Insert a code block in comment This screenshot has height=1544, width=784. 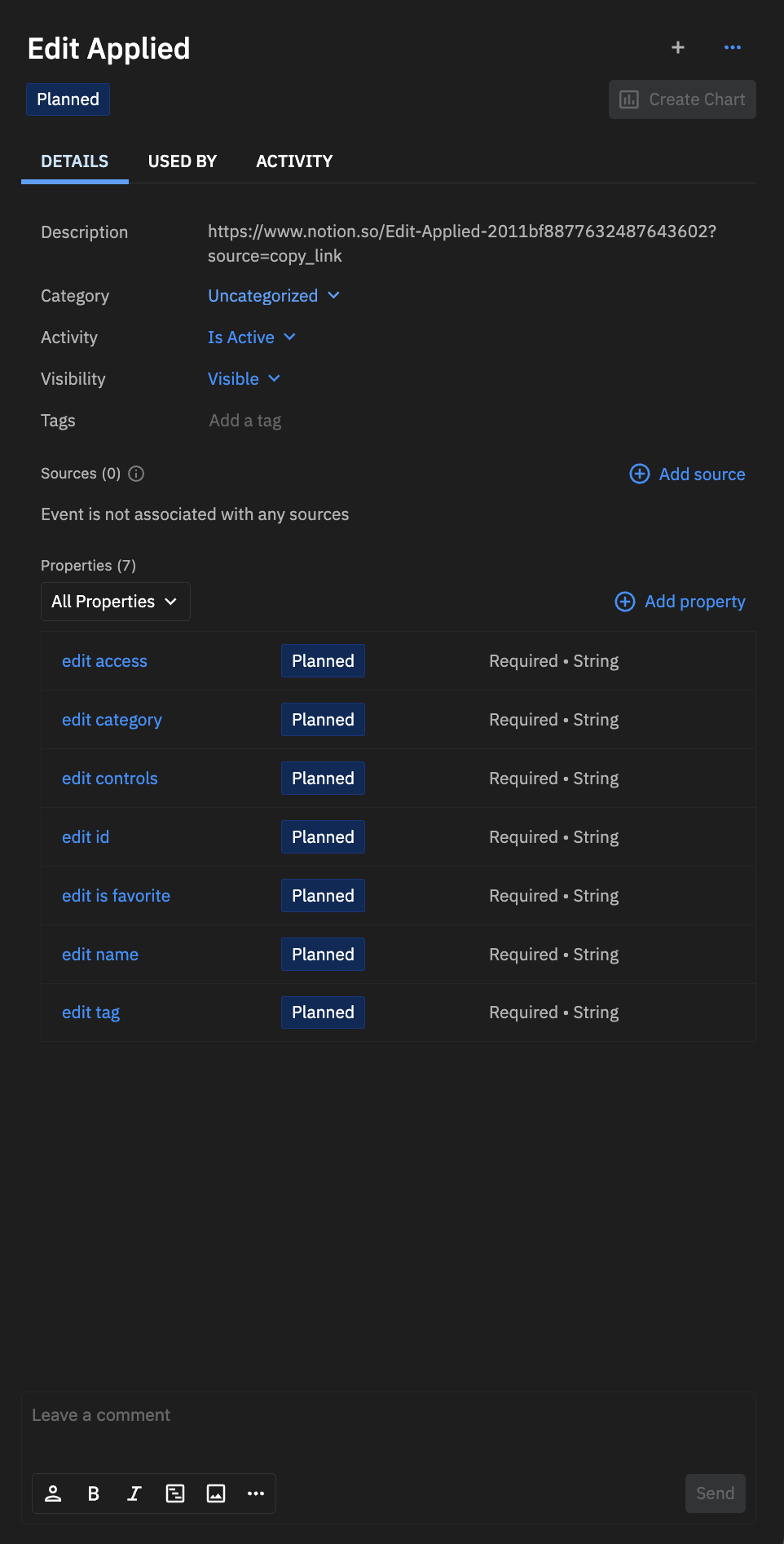pos(175,1493)
